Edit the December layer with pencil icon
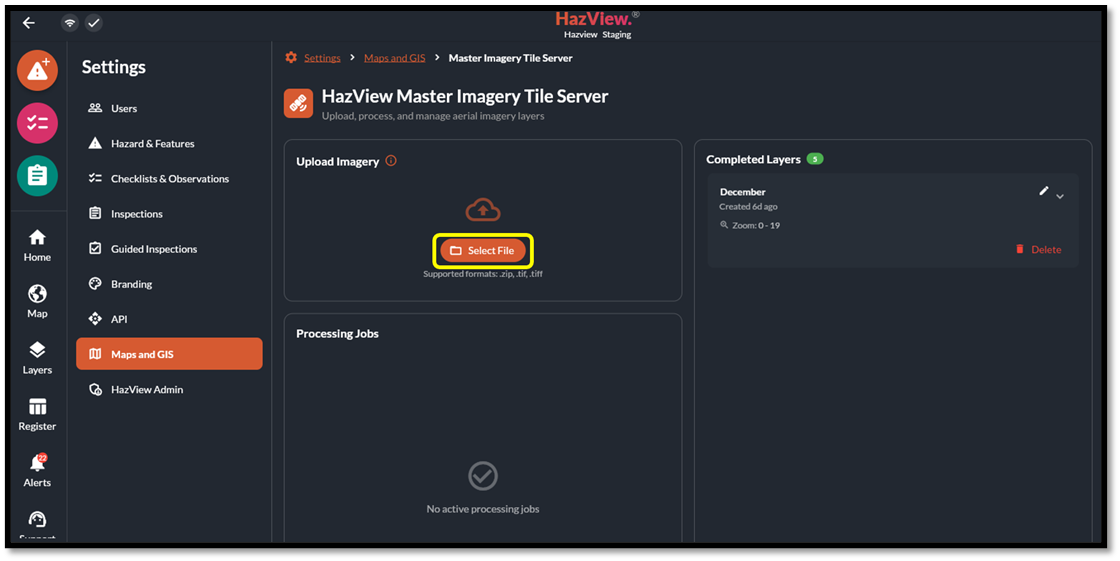The height and width of the screenshot is (561, 1120). click(x=1044, y=191)
